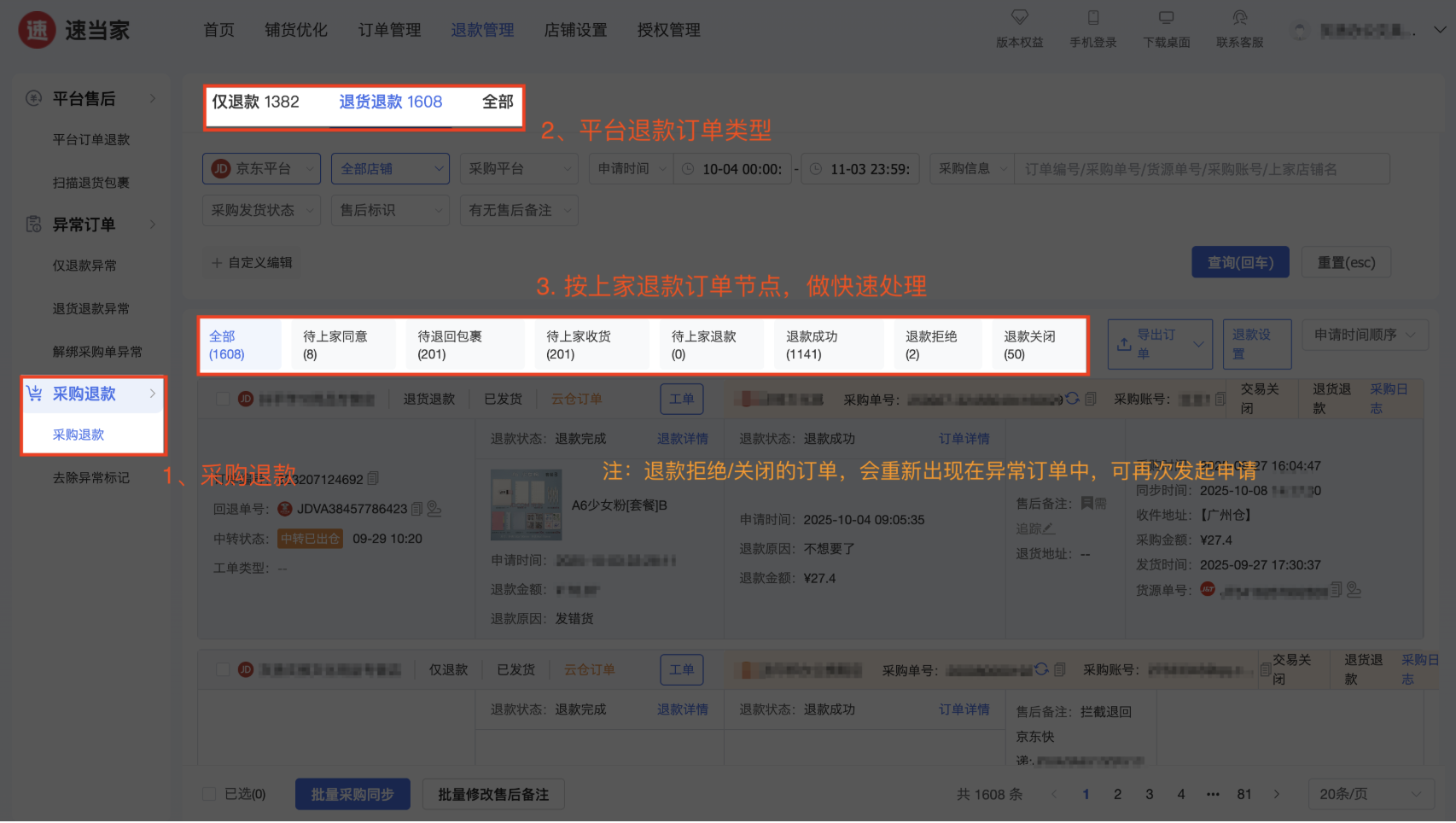Tick the second order row checkbox
The width and height of the screenshot is (1456, 823).
223,670
